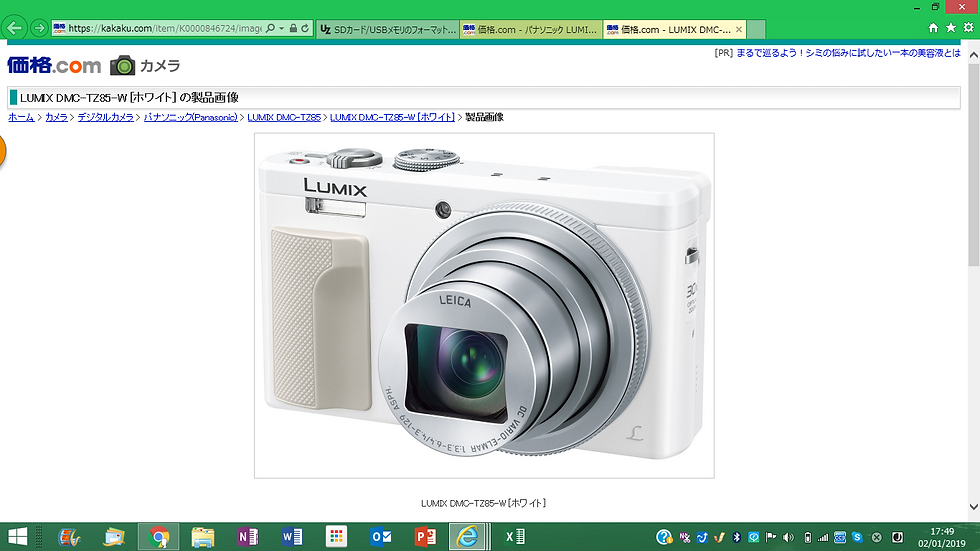Switch to the パナソニック LUMI tab
Image resolution: width=980 pixels, height=551 pixels.
(531, 29)
